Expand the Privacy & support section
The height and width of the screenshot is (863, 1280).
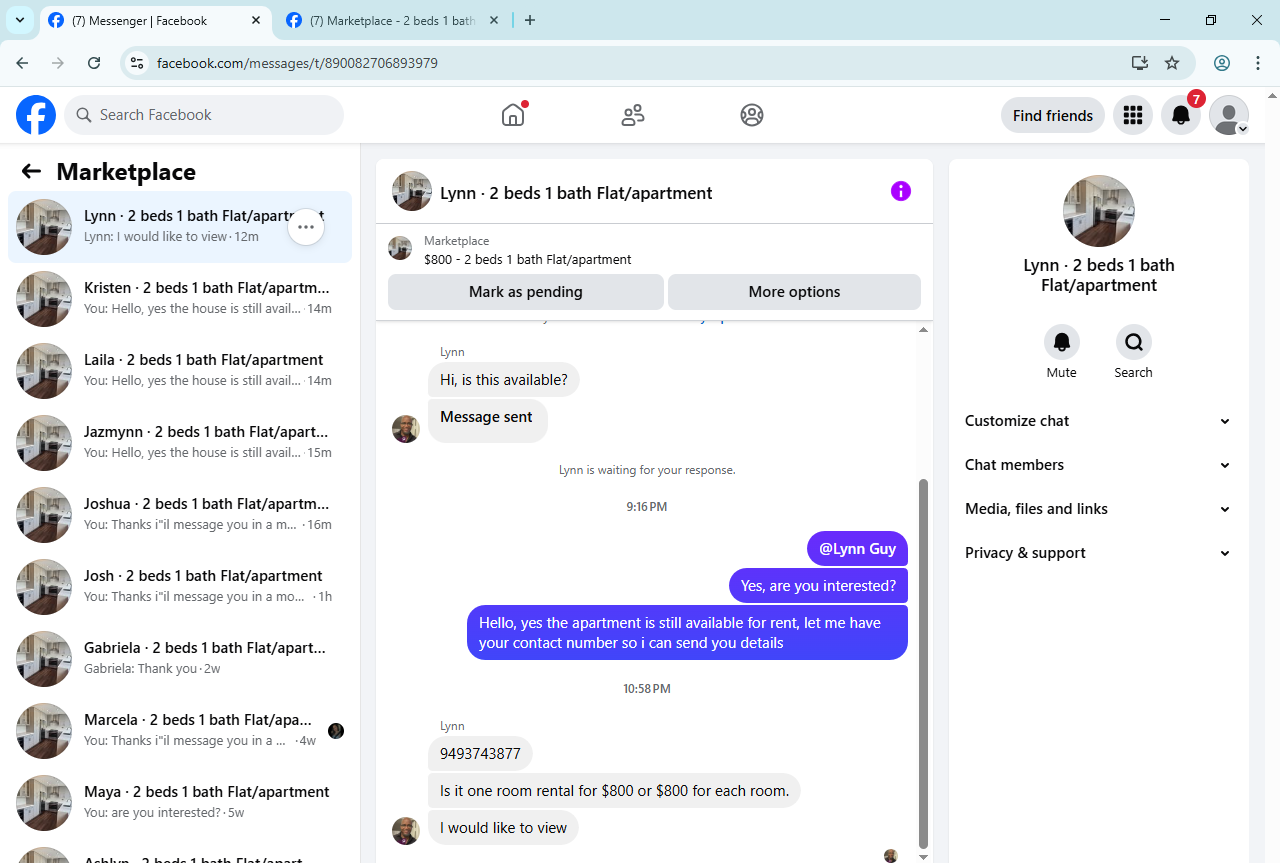(1098, 553)
